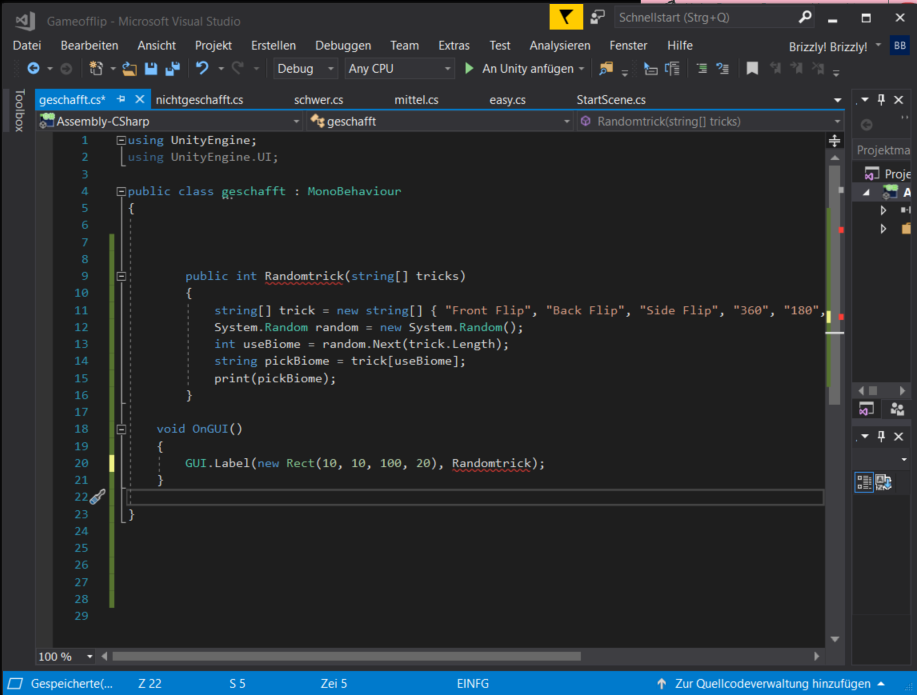Screen dimensions: 917x695
Task: Click the Save All toolbar icon
Action: tap(172, 69)
